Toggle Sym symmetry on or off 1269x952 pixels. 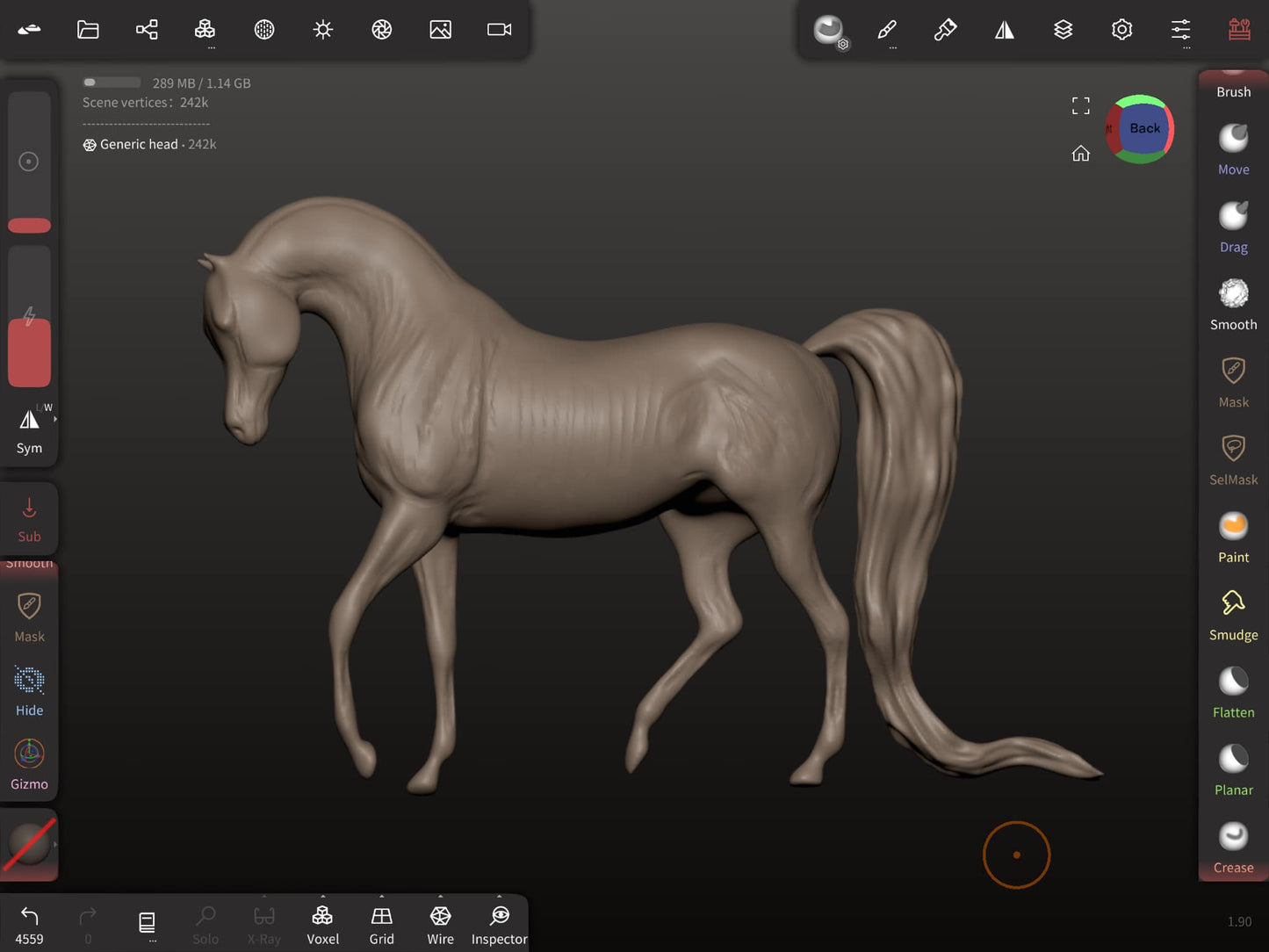click(29, 429)
